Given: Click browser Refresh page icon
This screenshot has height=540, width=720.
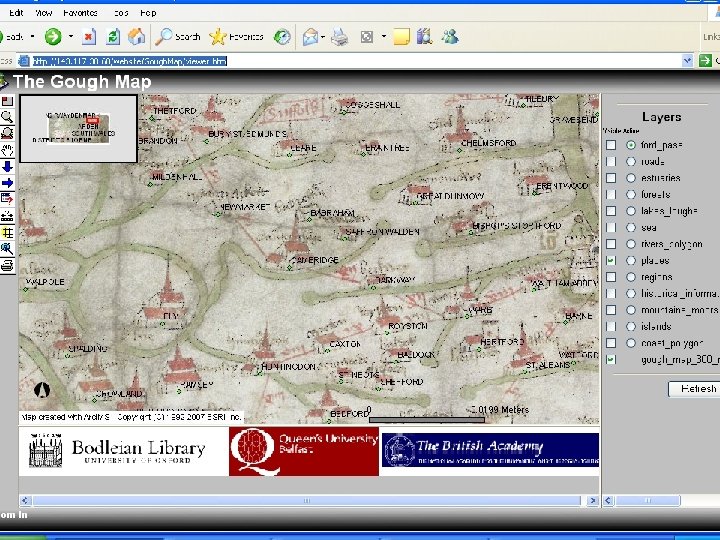Looking at the screenshot, I should 113,37.
